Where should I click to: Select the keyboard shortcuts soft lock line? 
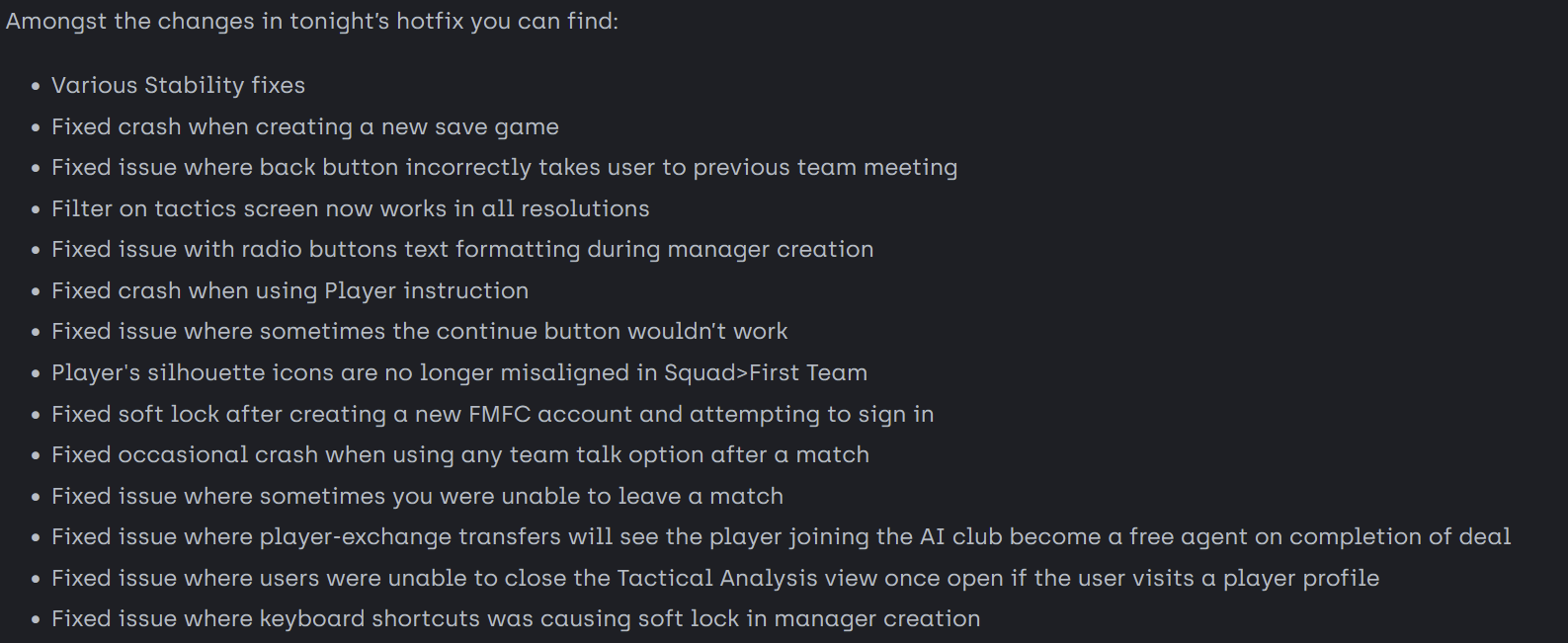(516, 619)
